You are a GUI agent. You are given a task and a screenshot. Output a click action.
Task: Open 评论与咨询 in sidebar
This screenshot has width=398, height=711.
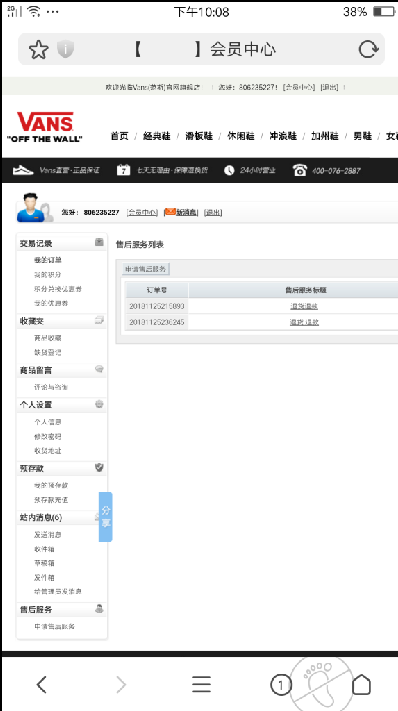tap(51, 387)
